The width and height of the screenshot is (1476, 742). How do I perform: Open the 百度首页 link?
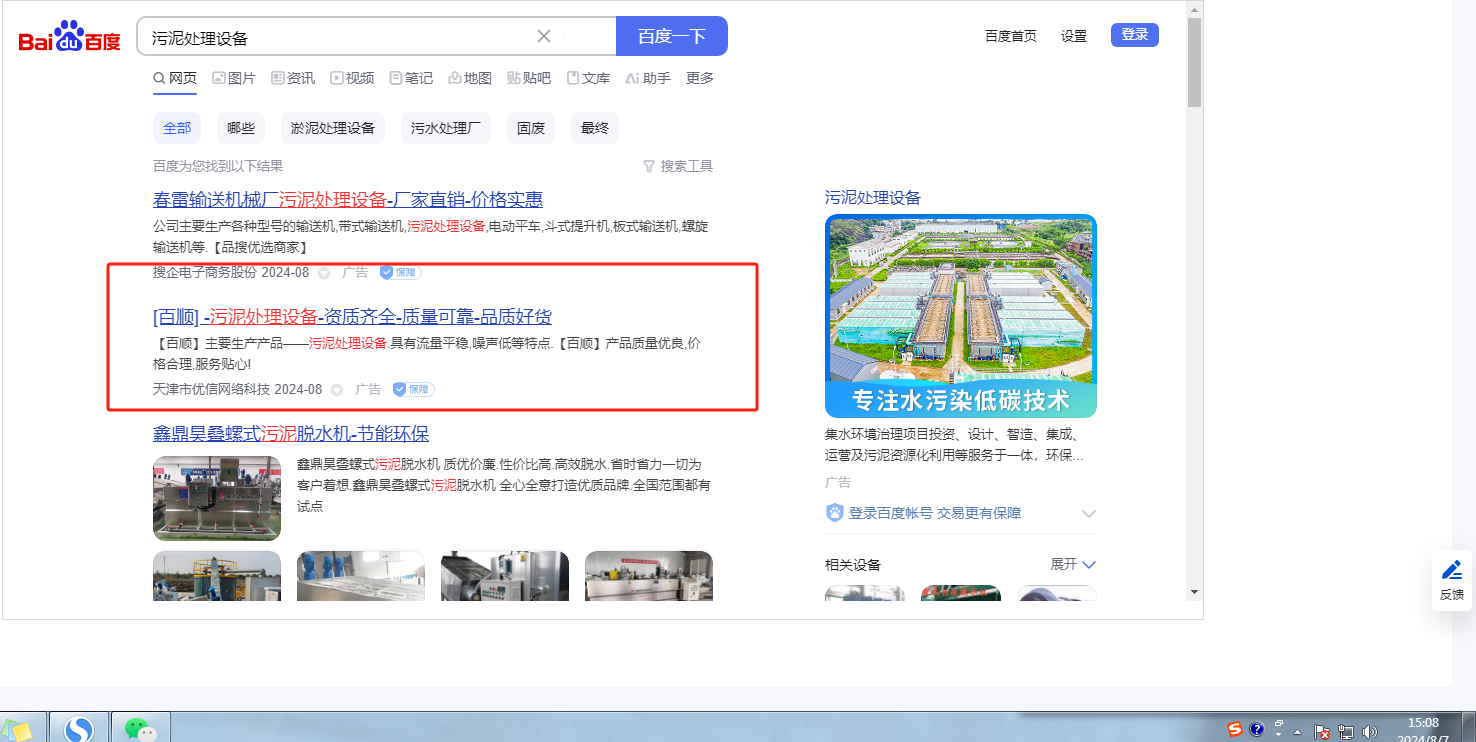(1011, 36)
